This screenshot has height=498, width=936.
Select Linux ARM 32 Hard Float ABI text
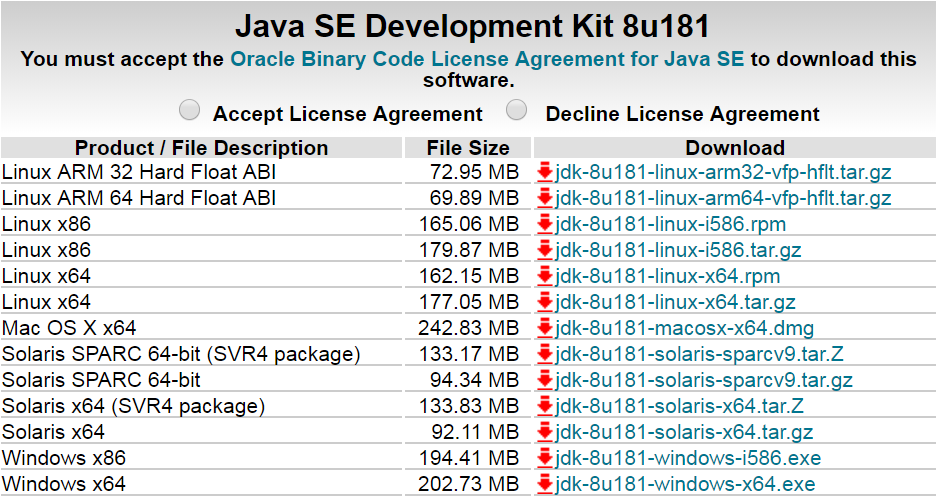(138, 173)
